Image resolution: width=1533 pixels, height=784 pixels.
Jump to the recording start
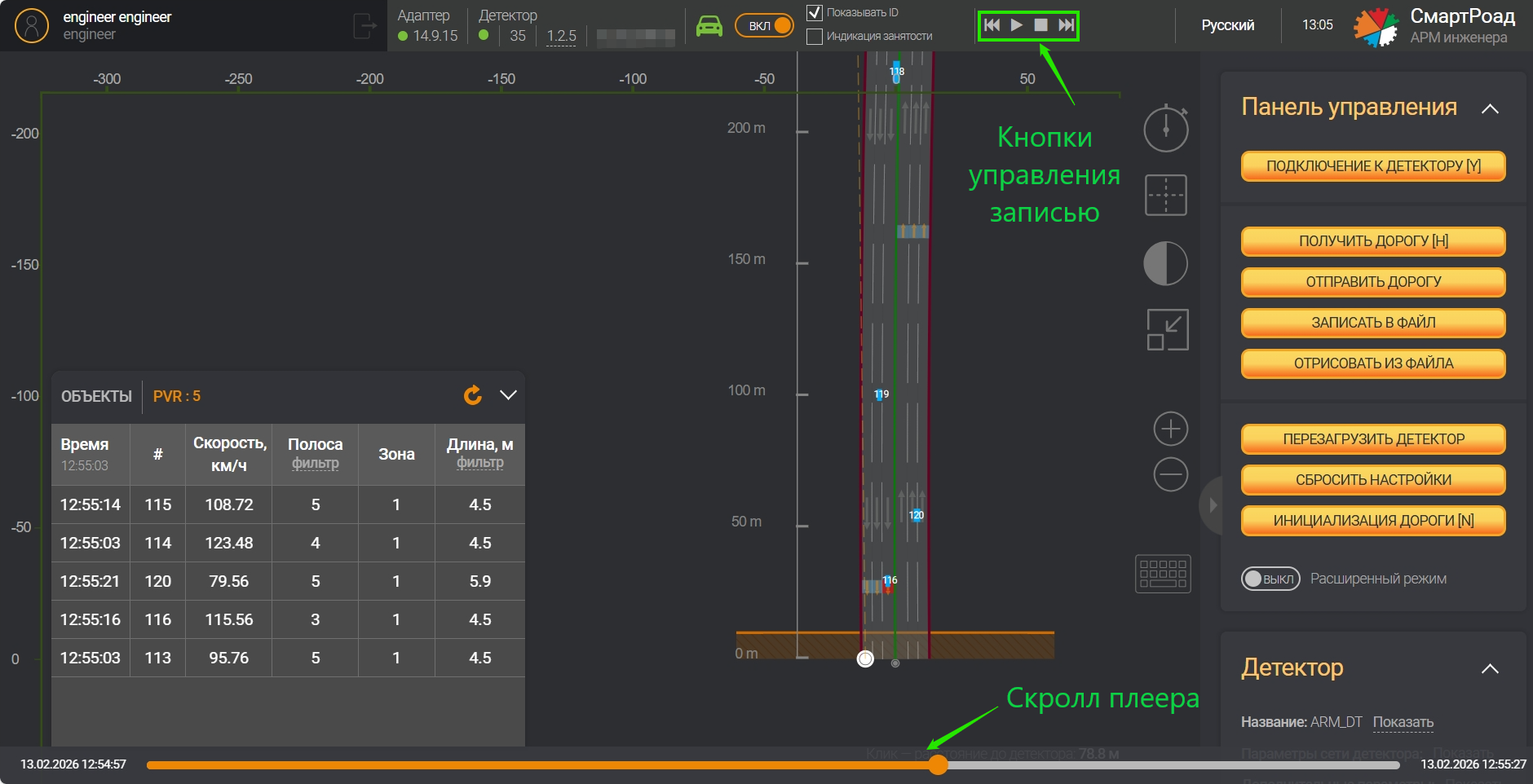point(992,25)
